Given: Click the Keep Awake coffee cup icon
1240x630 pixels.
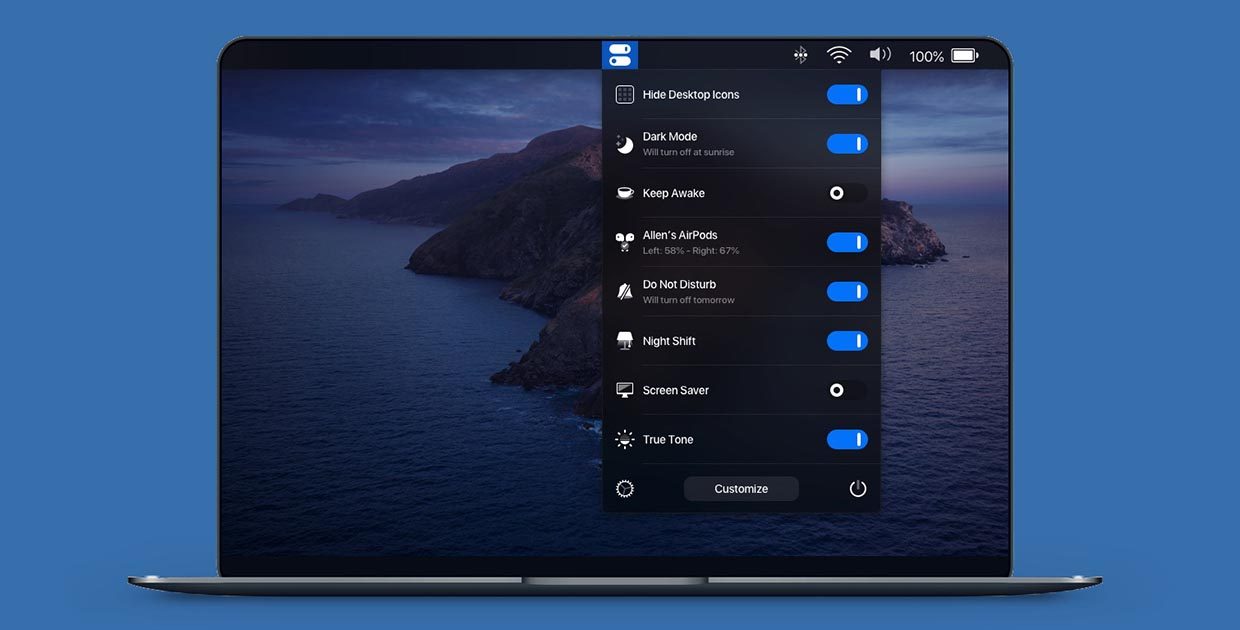Looking at the screenshot, I should click(x=625, y=193).
